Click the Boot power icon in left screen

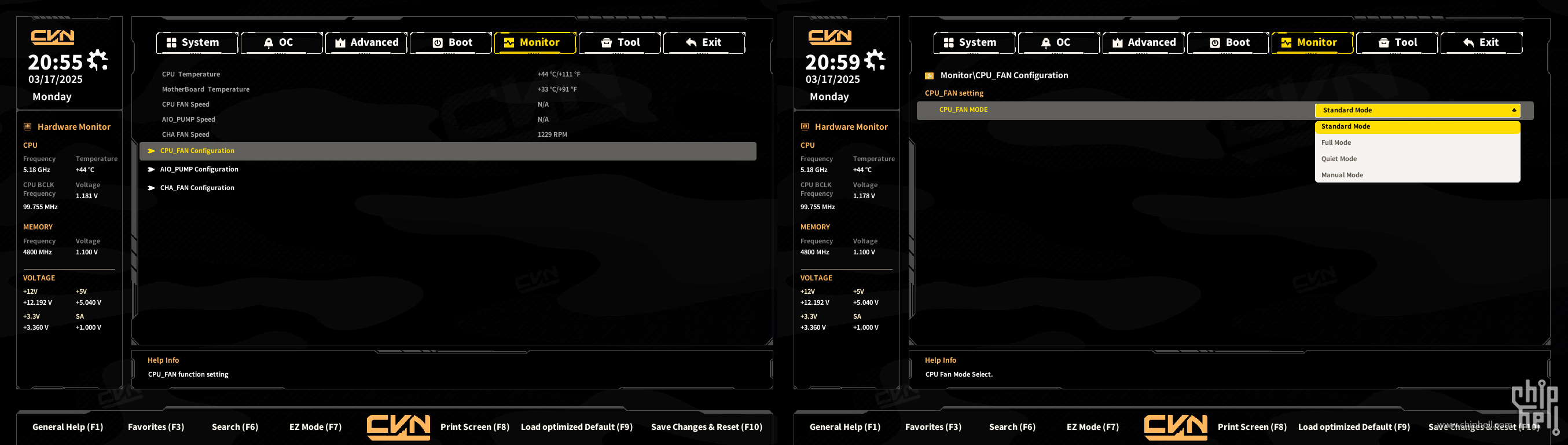pos(438,43)
